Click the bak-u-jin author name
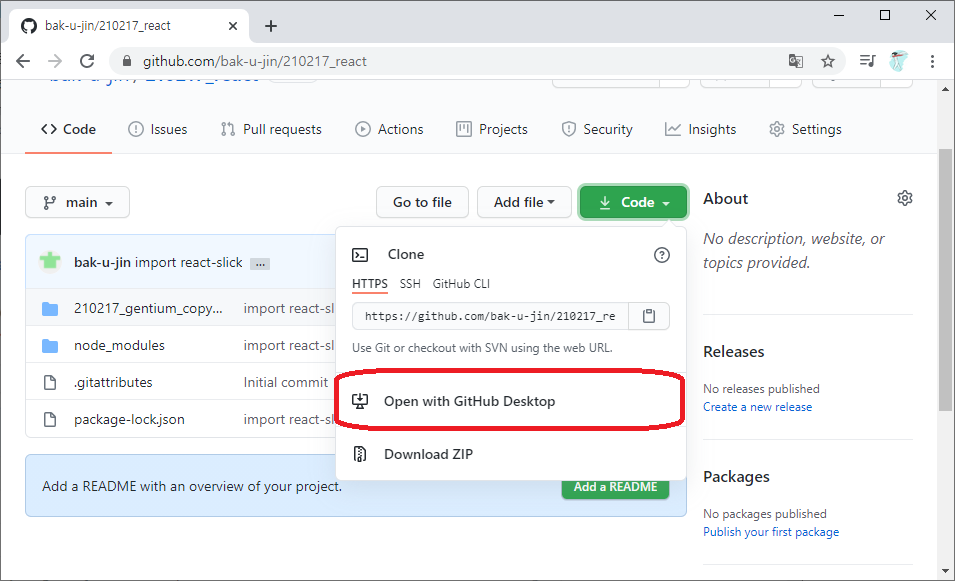The image size is (955, 581). click(102, 262)
